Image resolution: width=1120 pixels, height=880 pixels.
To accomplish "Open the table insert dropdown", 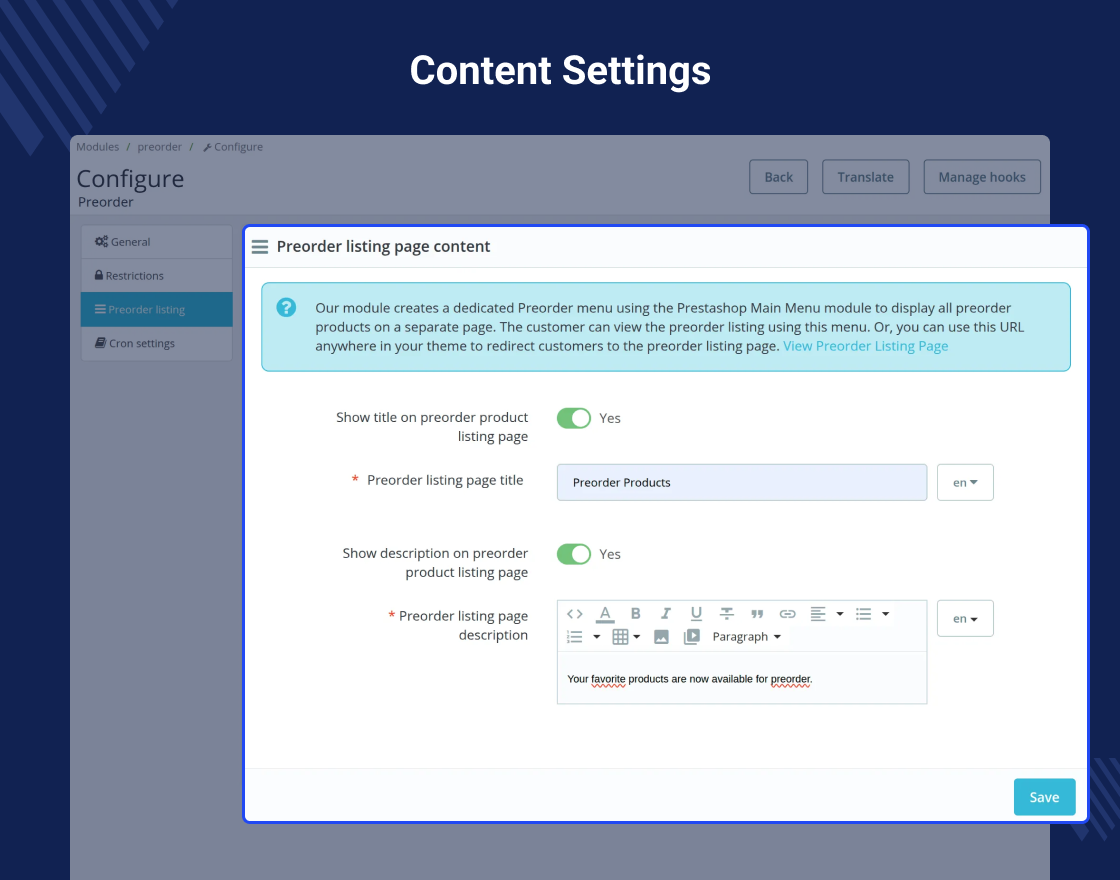I will 626,636.
